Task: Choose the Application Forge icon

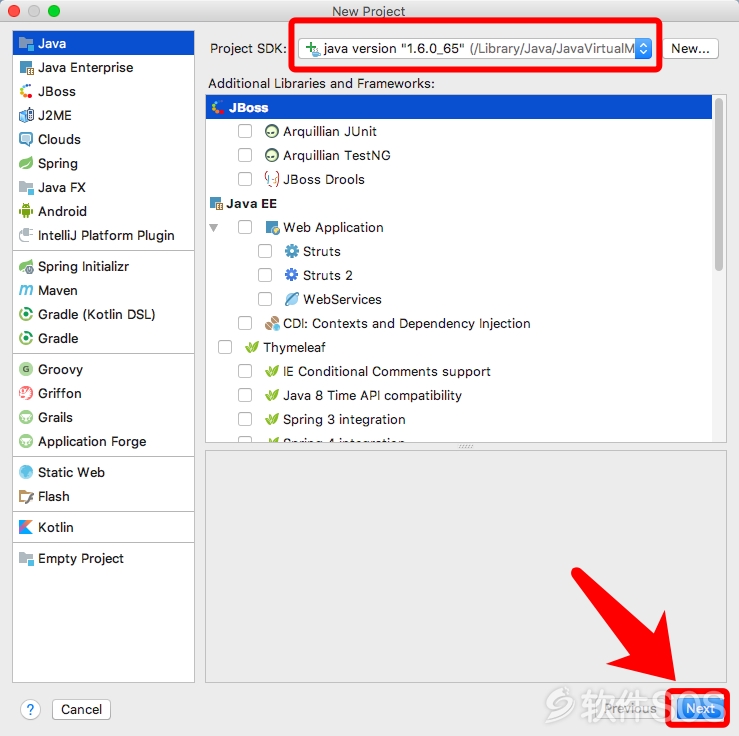Action: click(26, 441)
